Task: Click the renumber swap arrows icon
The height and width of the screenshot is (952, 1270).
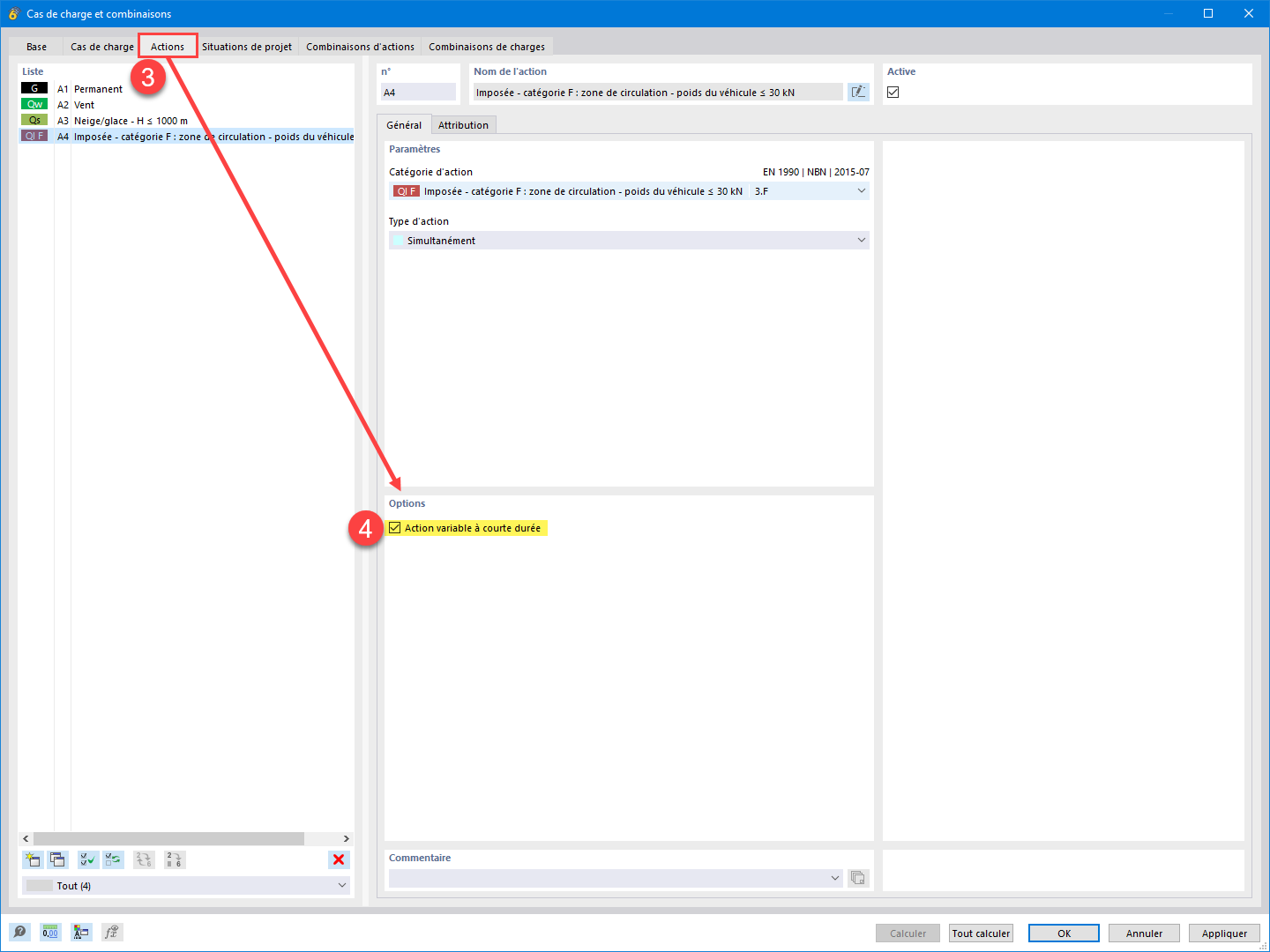Action: pos(144,859)
